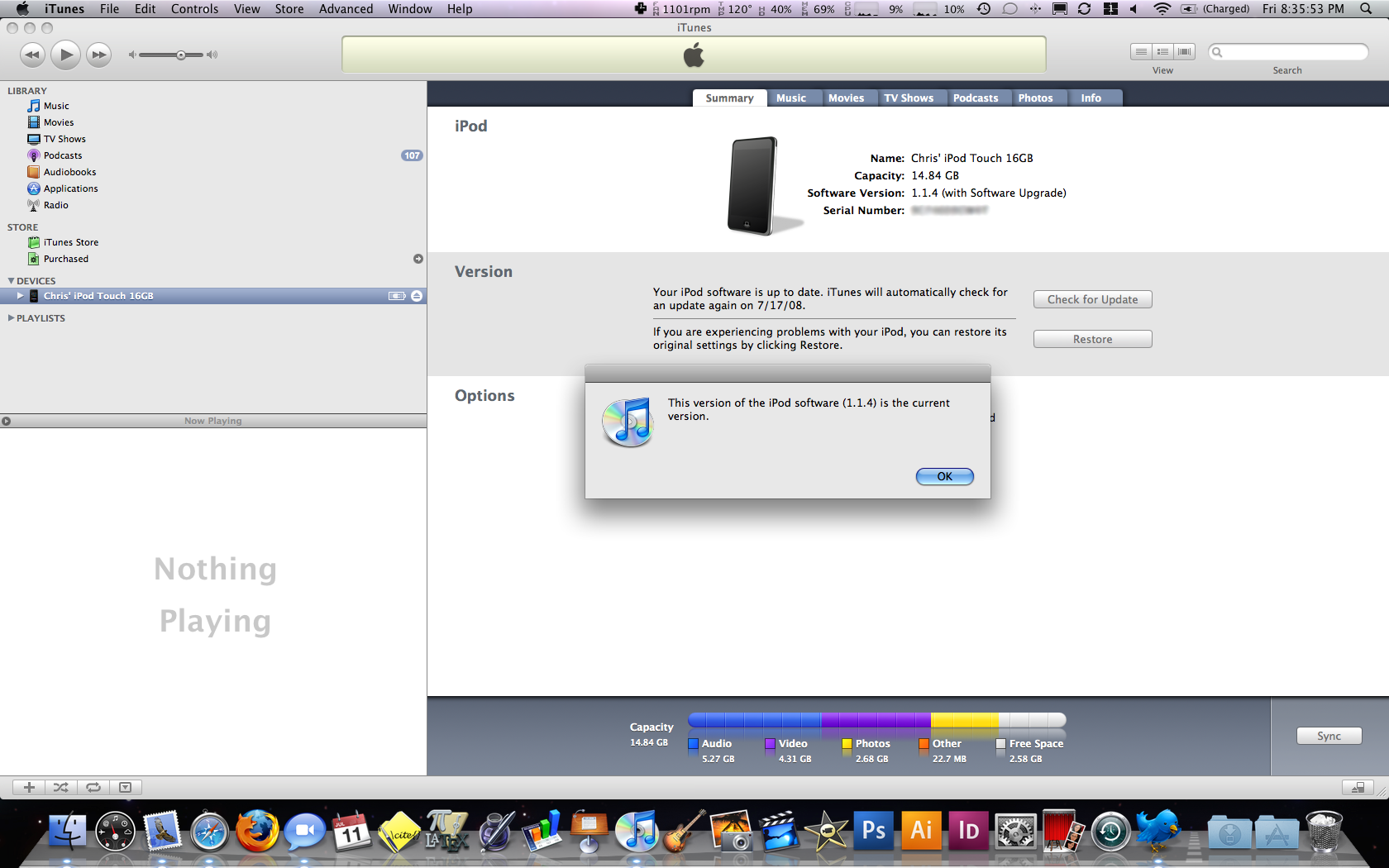Open the Store menu
Viewport: 1389px width, 868px height.
[289, 9]
